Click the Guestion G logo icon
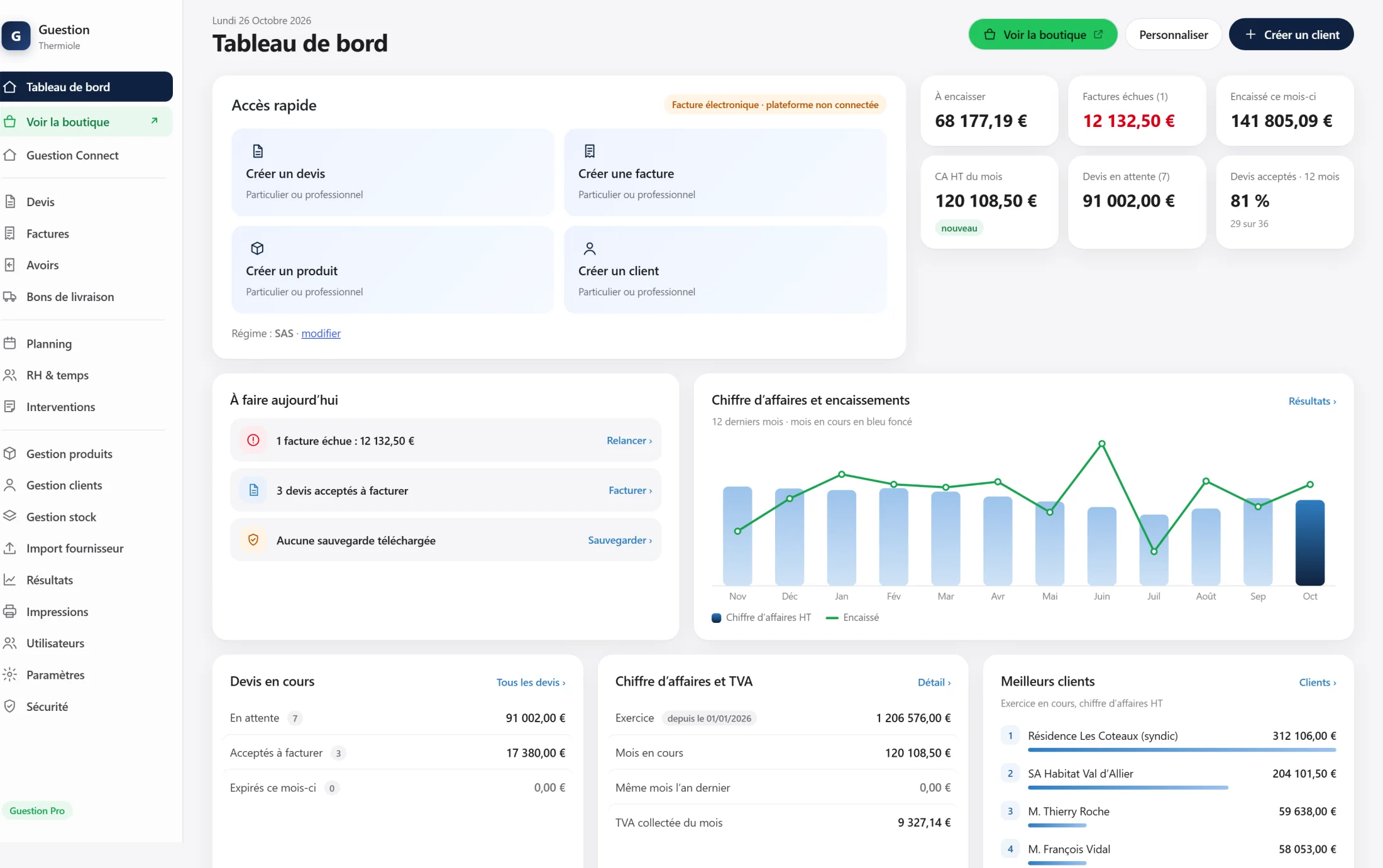Screen dimensions: 1383x868 tap(16, 36)
